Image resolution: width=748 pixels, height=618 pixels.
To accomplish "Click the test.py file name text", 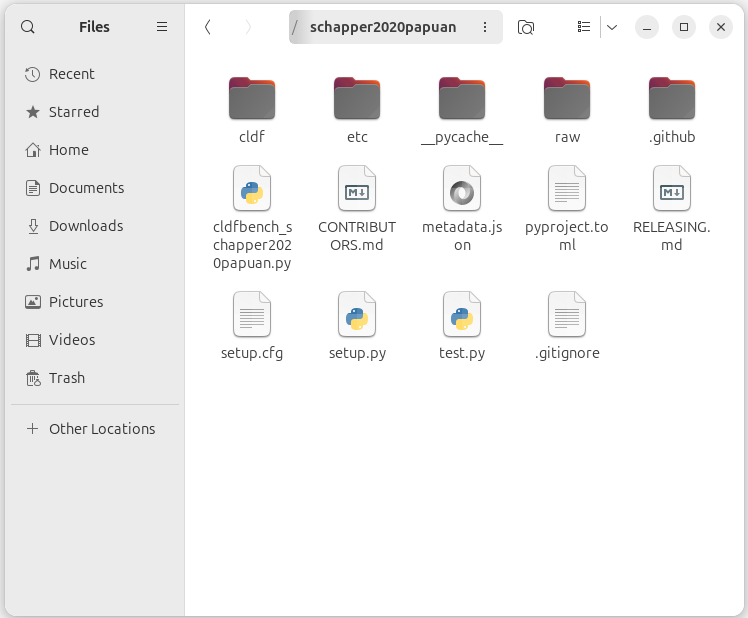I will [x=462, y=353].
